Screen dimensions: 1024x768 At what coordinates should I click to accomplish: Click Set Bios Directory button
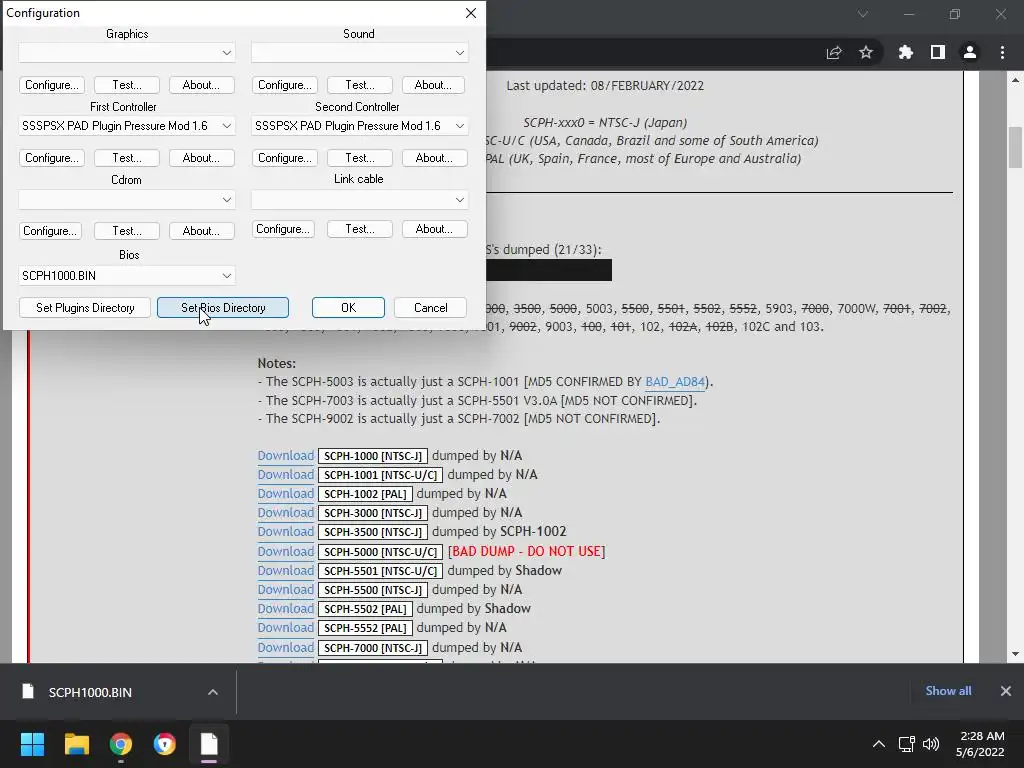pos(223,308)
